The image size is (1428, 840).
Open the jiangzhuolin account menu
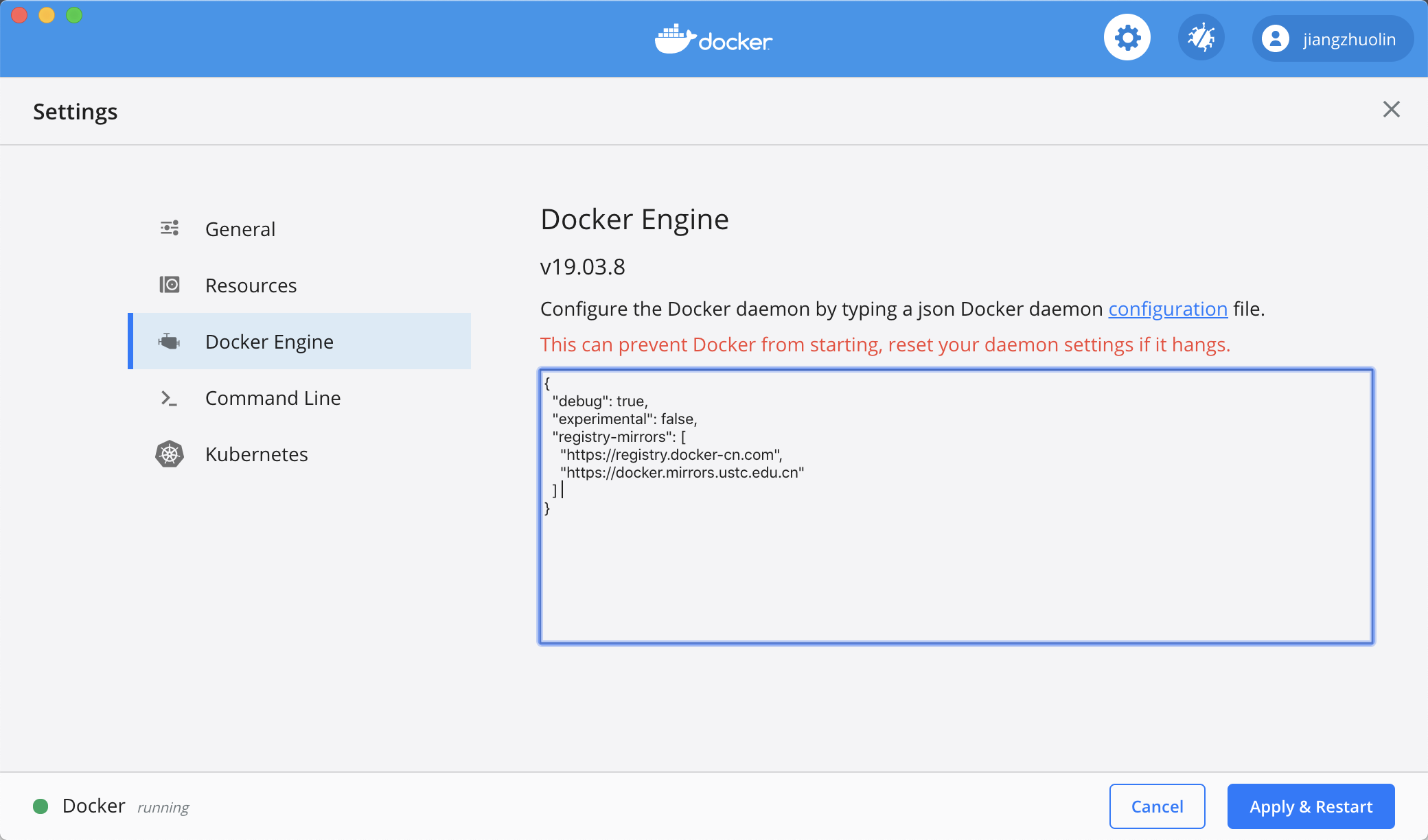(1333, 38)
